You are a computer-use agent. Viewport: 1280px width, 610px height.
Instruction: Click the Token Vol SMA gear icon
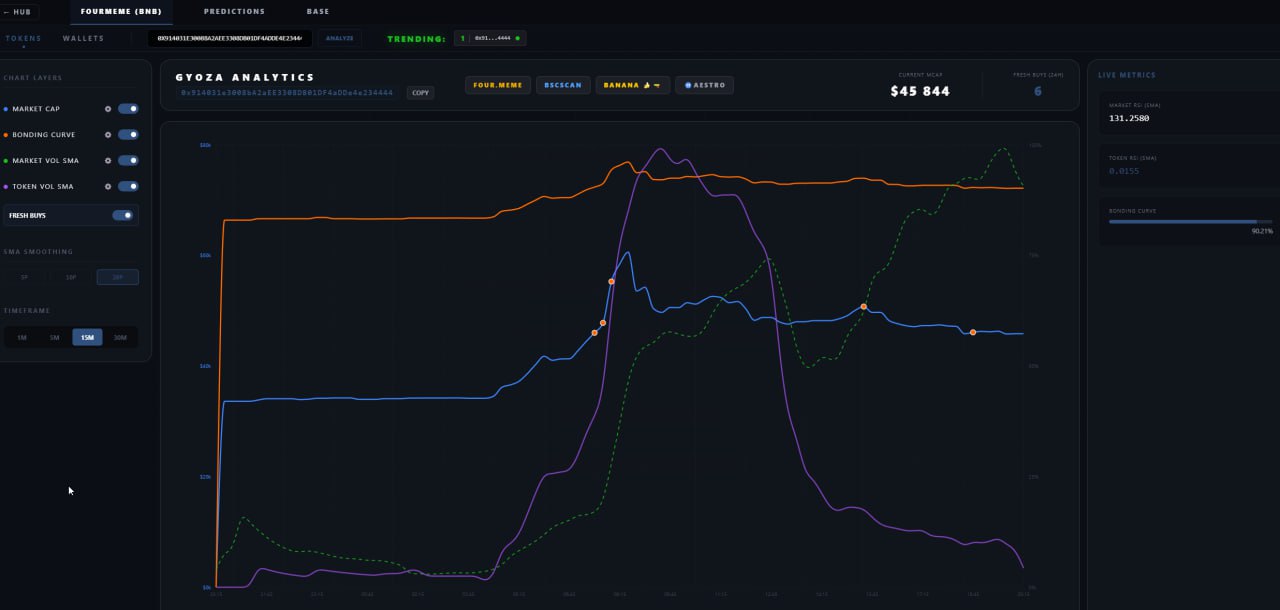(108, 187)
